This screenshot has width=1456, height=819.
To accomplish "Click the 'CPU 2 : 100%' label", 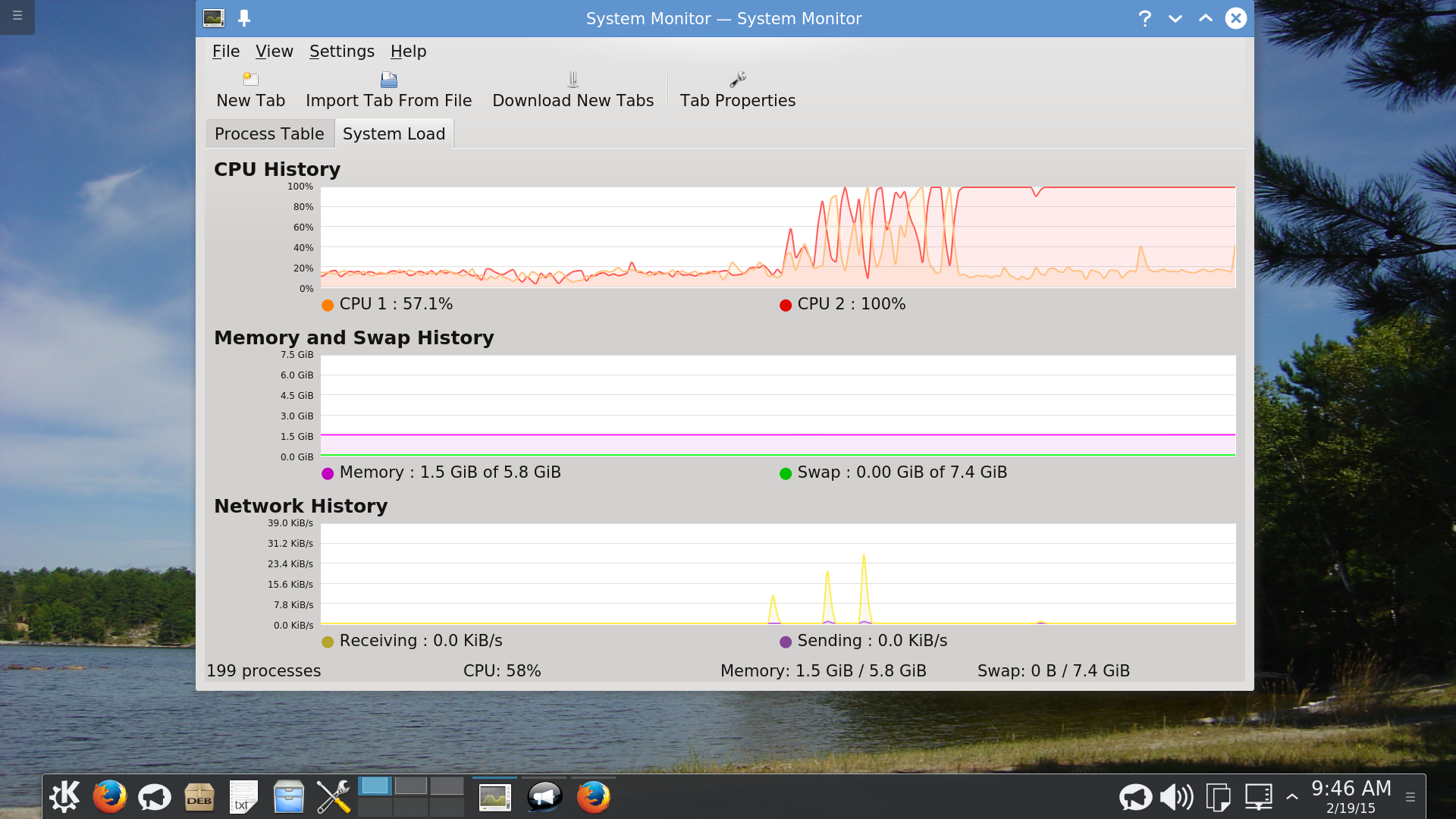I will (x=851, y=303).
